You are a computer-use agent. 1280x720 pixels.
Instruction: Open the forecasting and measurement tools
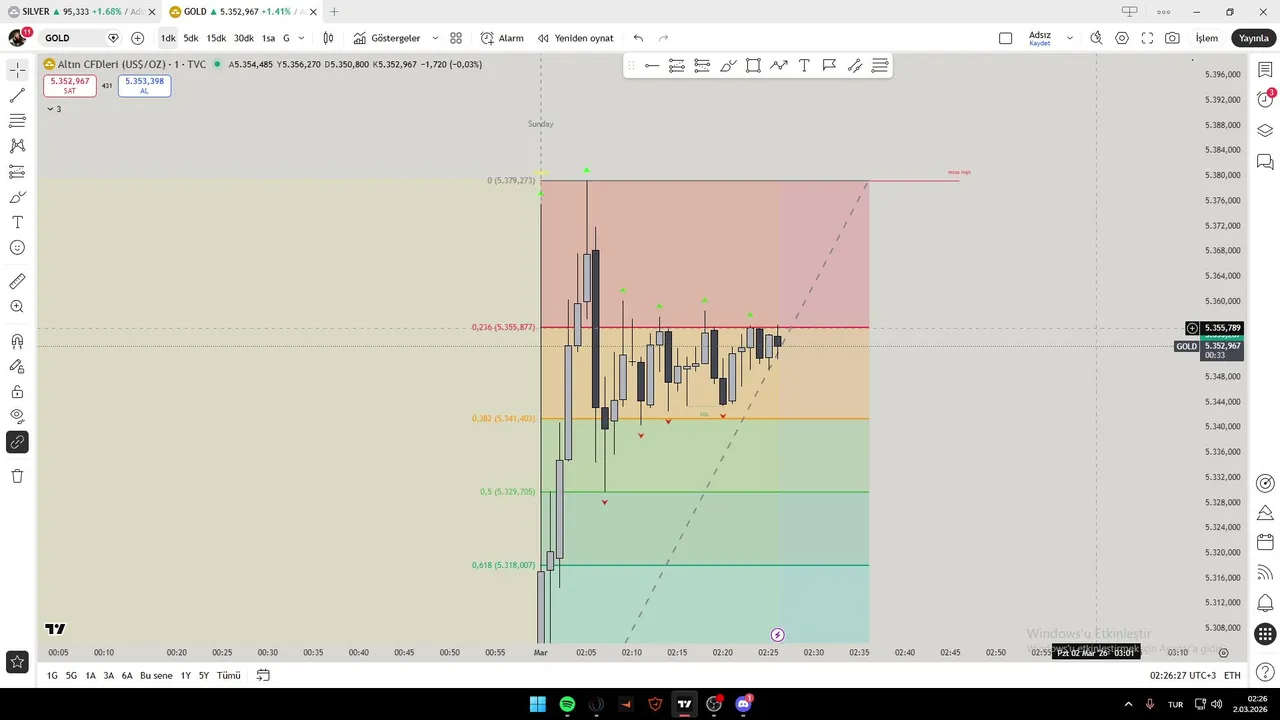(x=17, y=172)
